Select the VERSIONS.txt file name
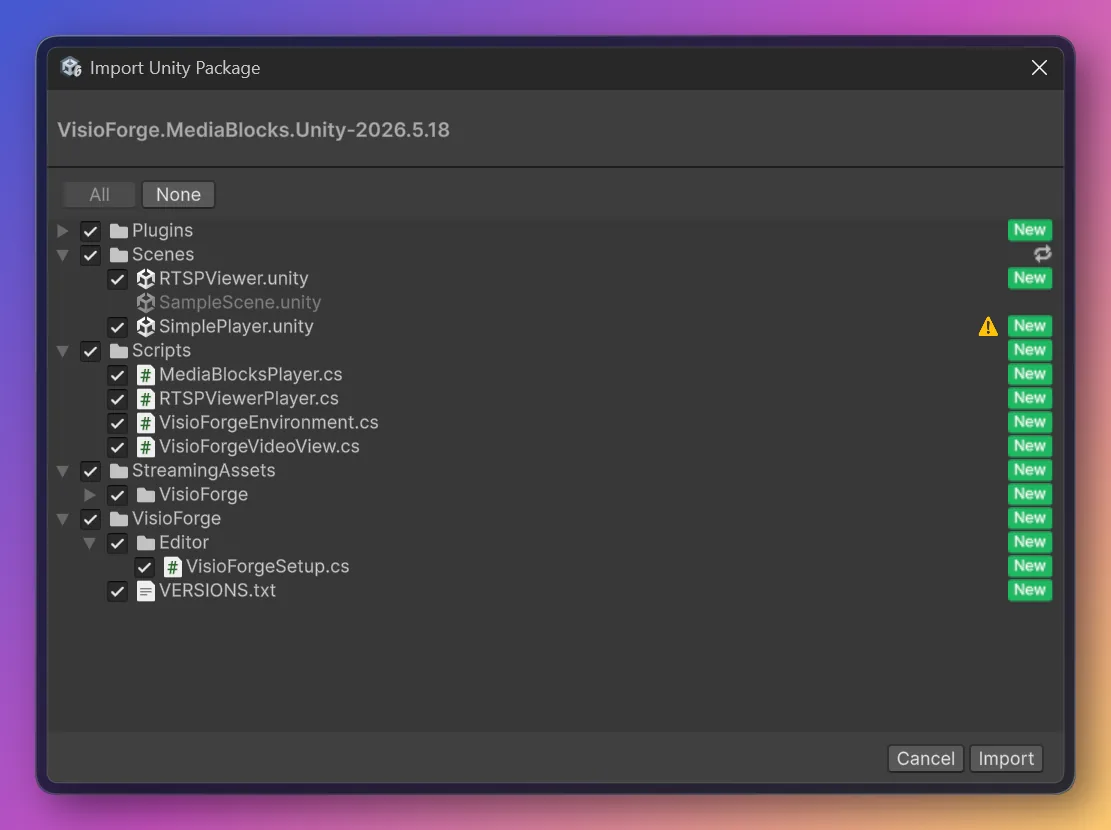1111x830 pixels. pyautogui.click(x=217, y=590)
